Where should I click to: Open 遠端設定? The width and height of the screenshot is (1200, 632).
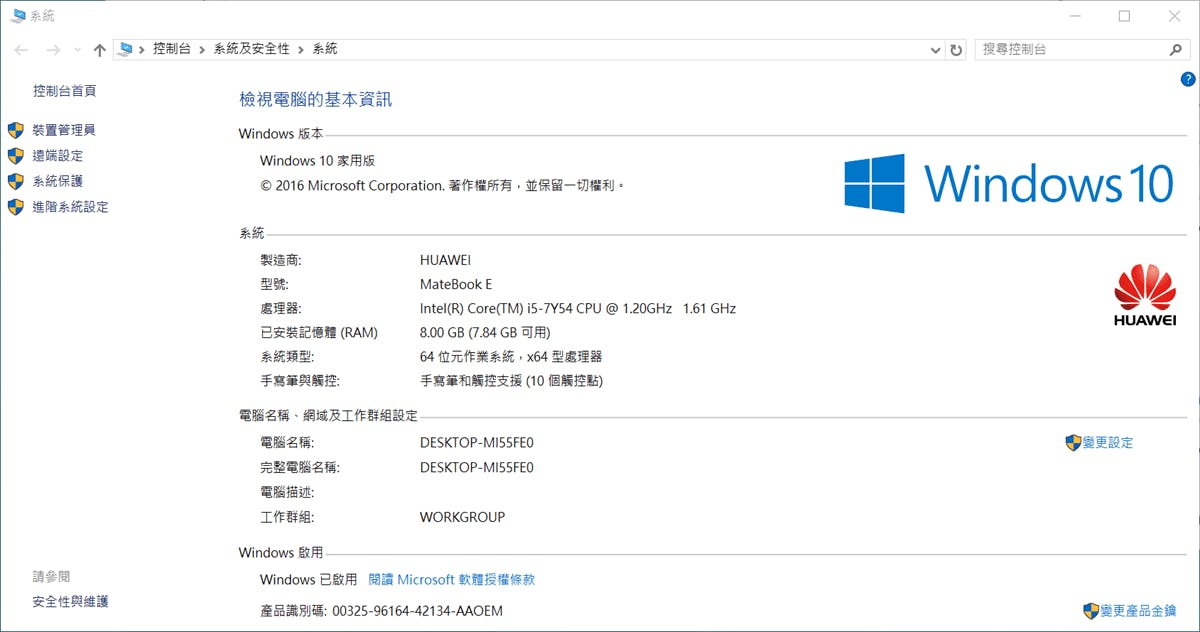(x=58, y=156)
